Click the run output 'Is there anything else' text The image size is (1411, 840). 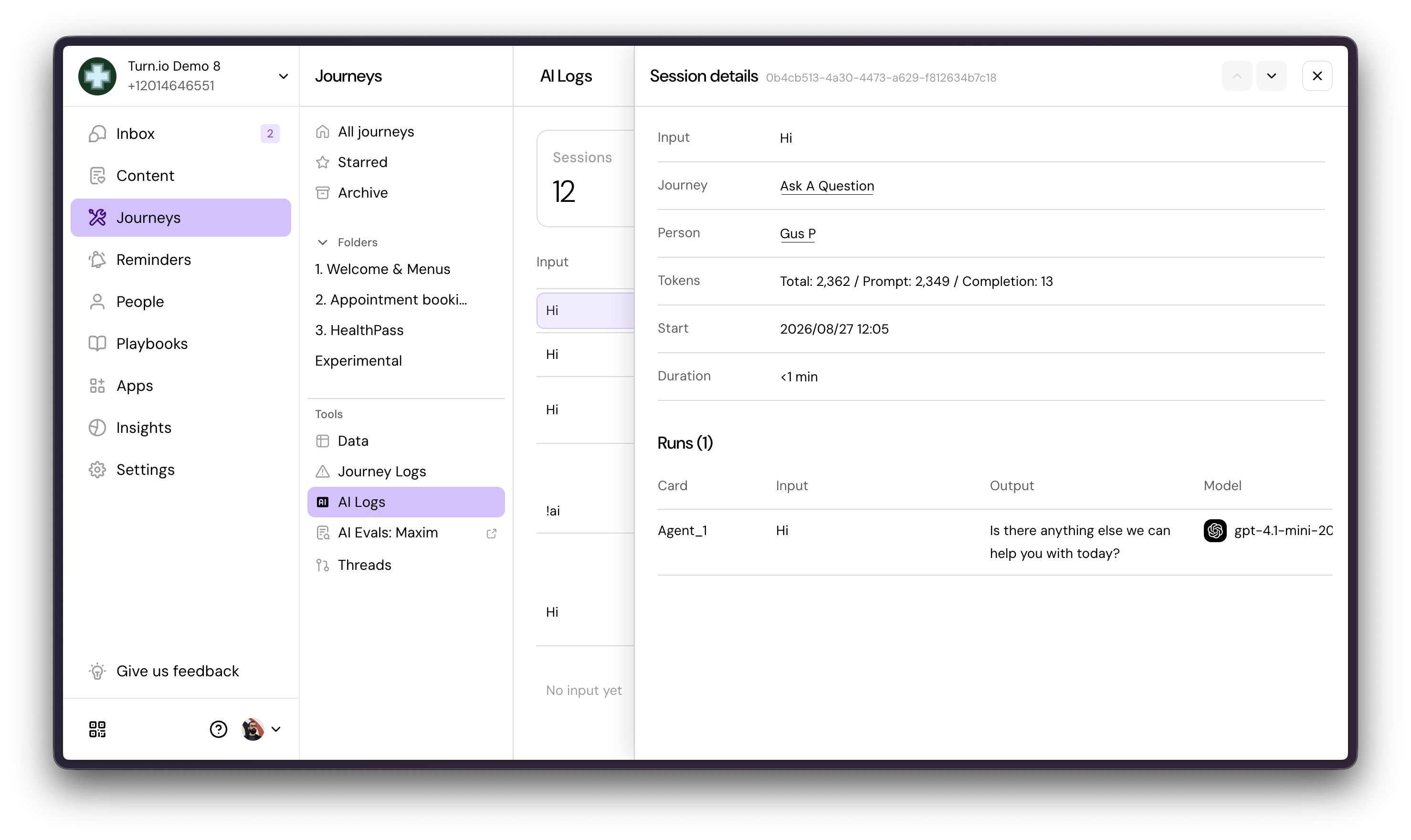(x=1079, y=542)
